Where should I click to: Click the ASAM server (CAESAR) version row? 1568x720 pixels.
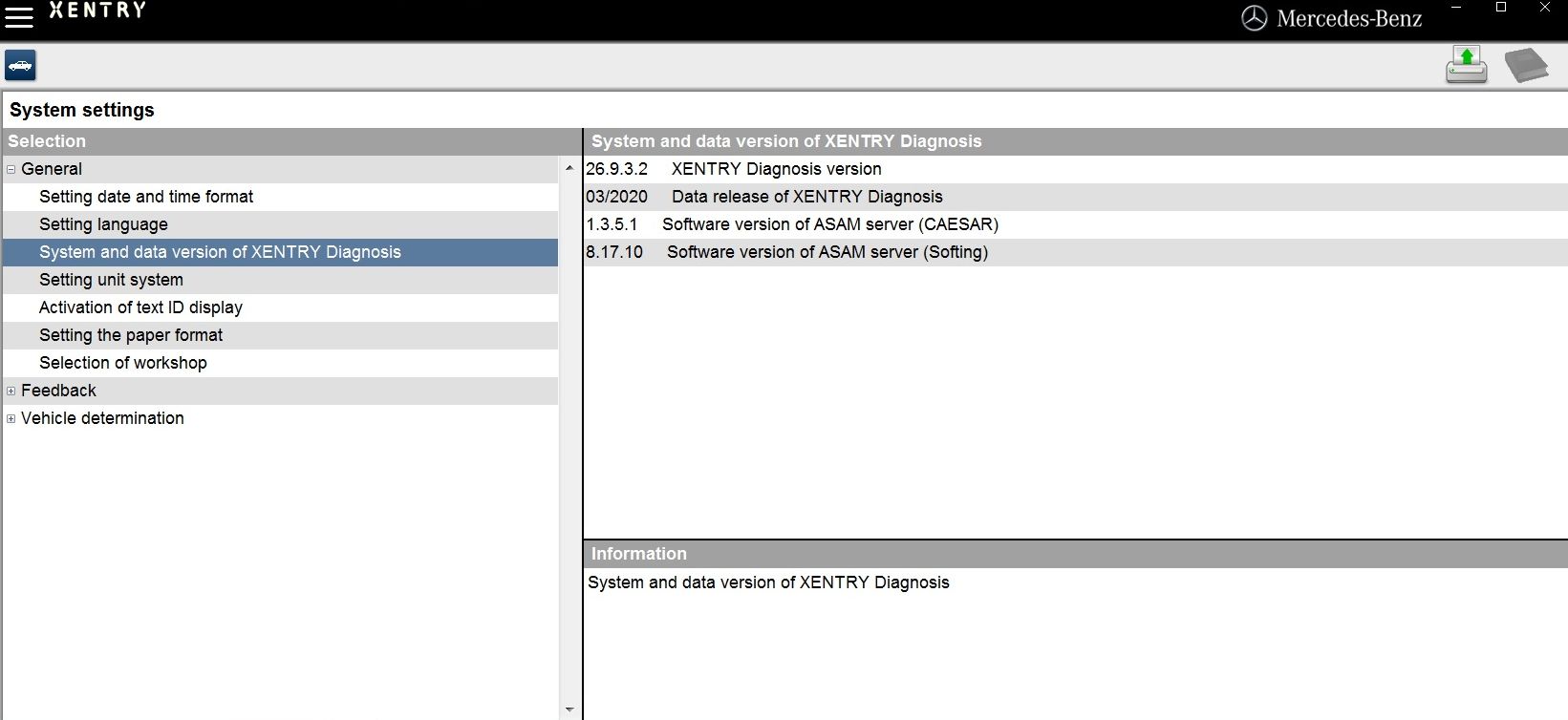point(829,224)
